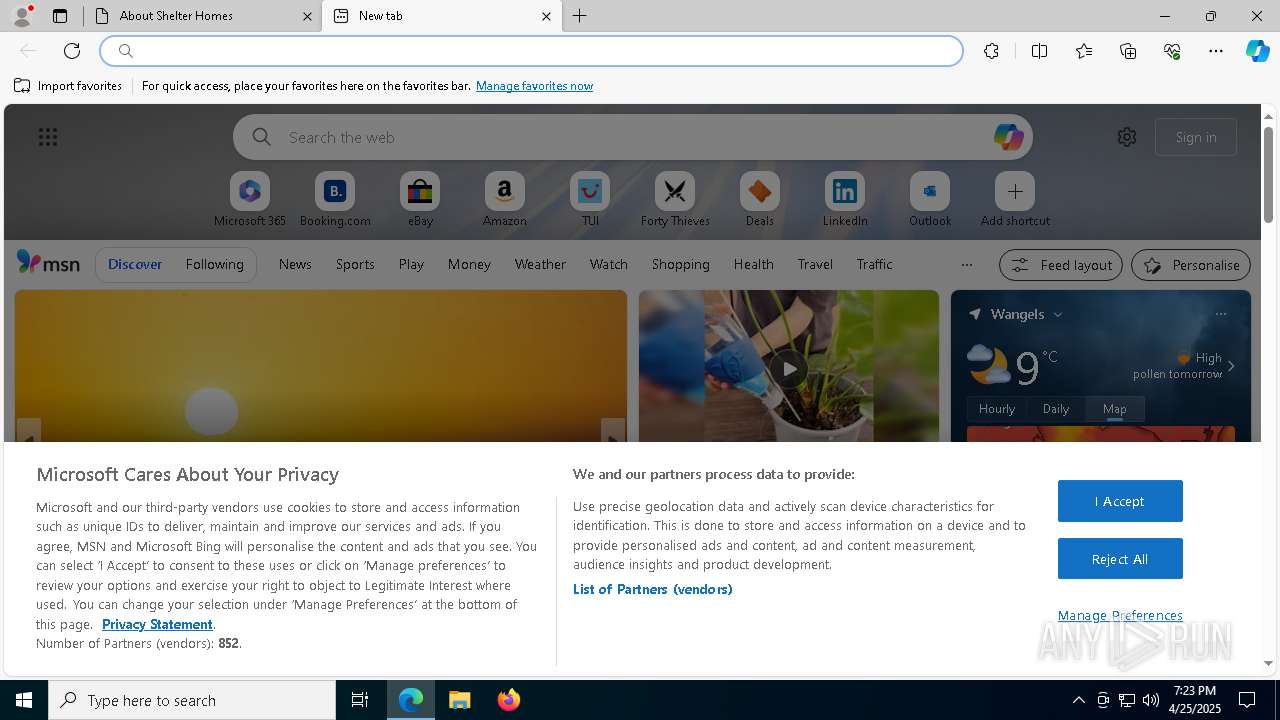1280x720 pixels.
Task: Click the Sign in button
Action: [x=1196, y=137]
